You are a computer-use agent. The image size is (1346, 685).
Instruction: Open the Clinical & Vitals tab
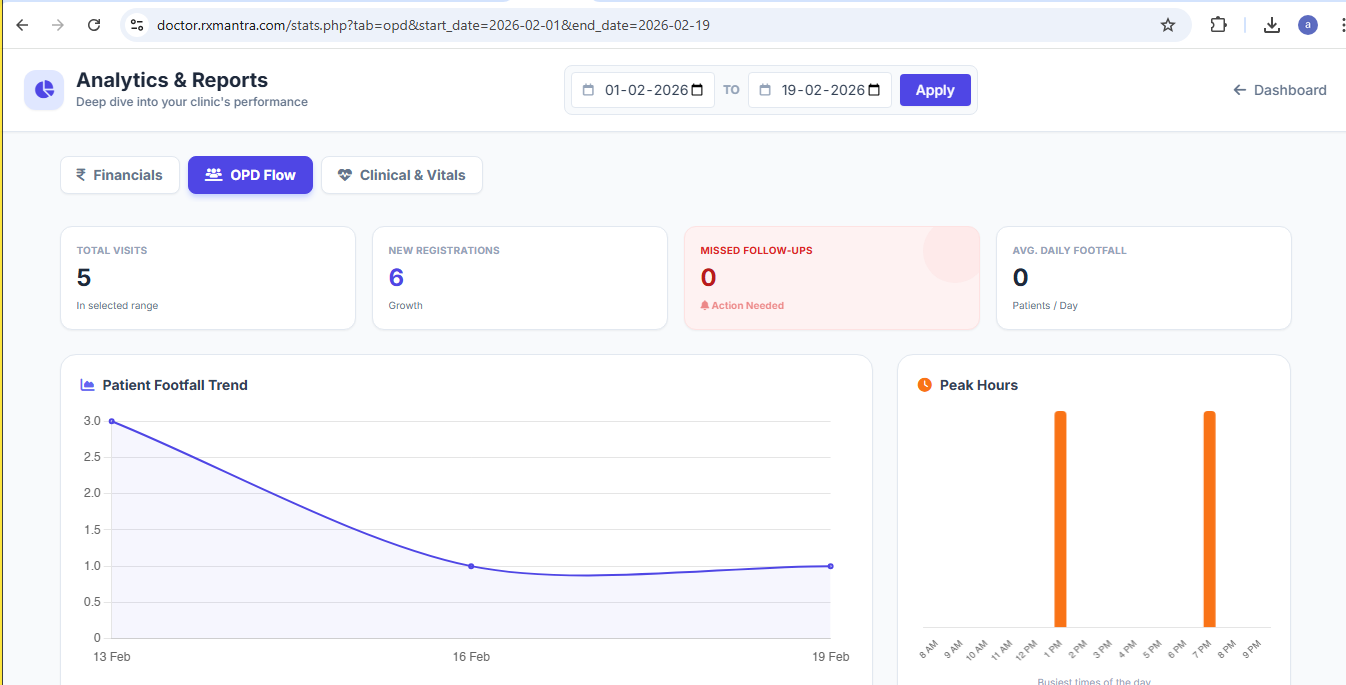[x=401, y=175]
